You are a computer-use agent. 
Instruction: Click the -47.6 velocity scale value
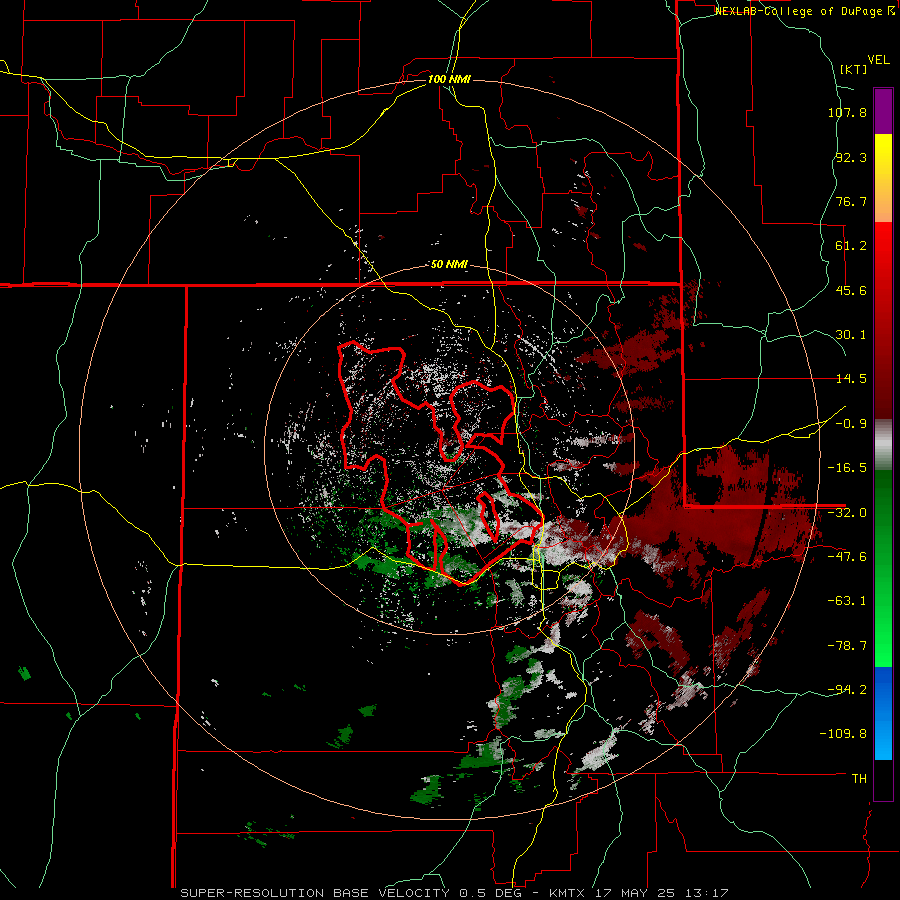coord(847,557)
